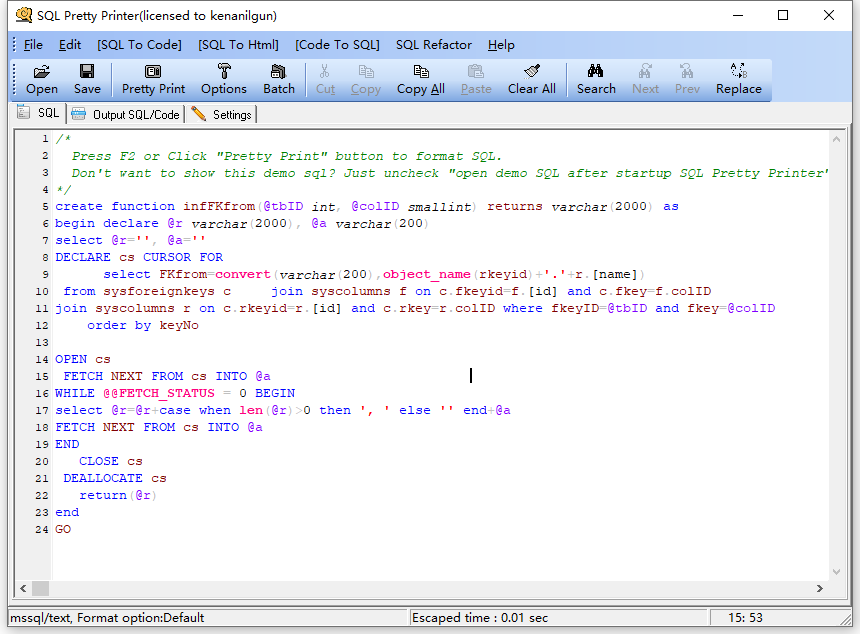Click the Paste clipboard icon
860x634 pixels.
coord(476,80)
